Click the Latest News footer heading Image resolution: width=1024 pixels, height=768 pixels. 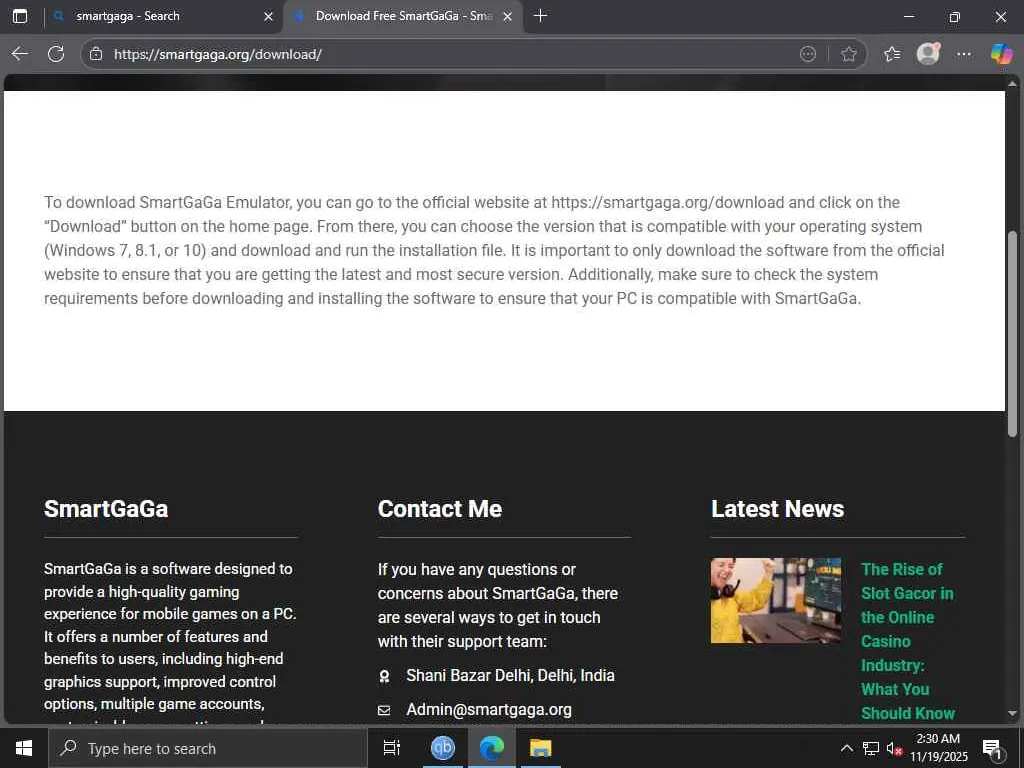777,509
